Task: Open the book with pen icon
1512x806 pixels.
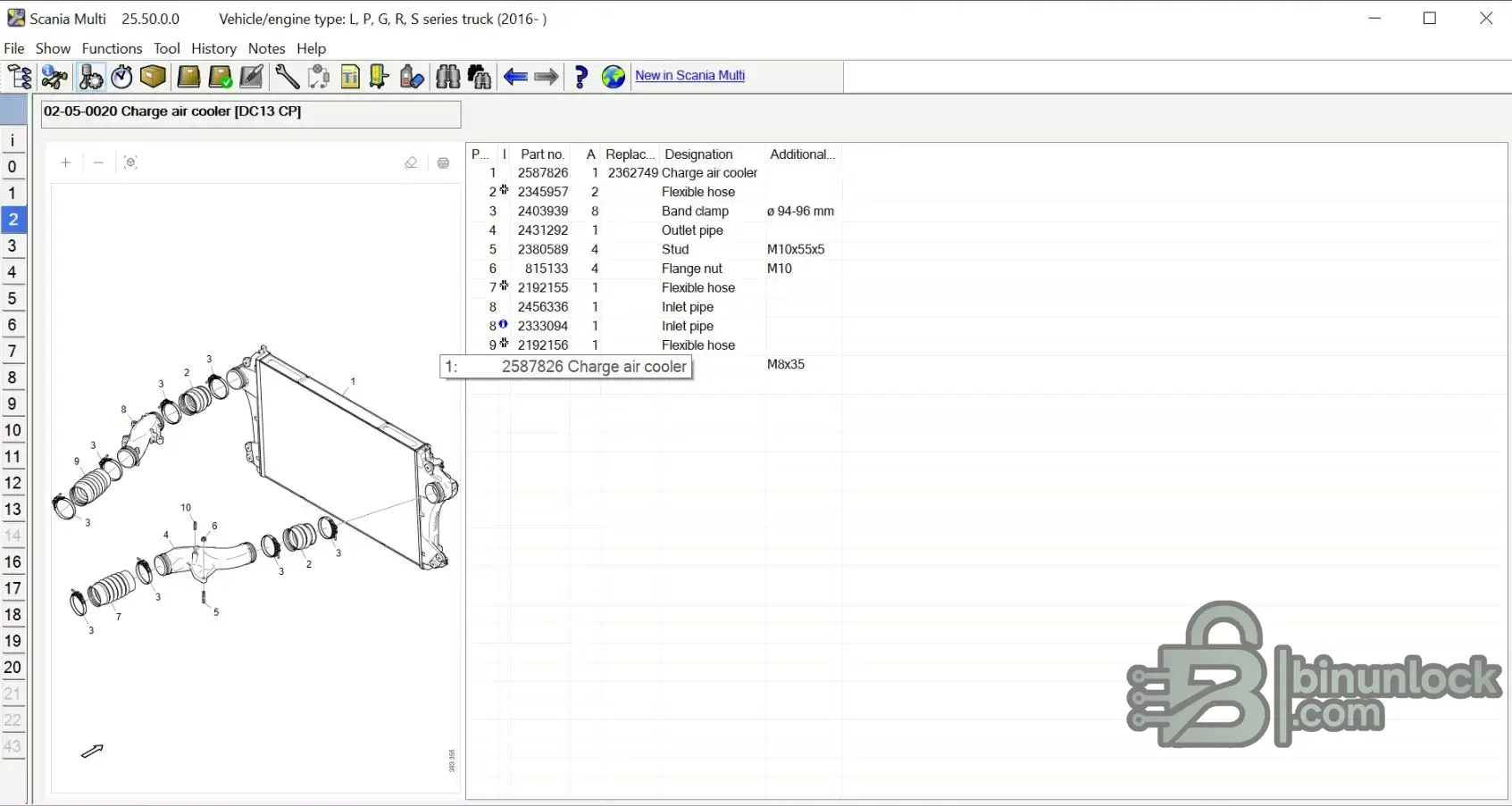Action: pos(252,77)
